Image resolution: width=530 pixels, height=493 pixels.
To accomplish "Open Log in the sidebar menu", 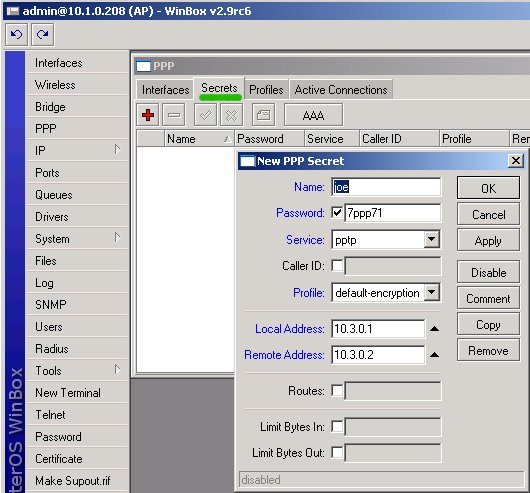I will click(x=77, y=282).
